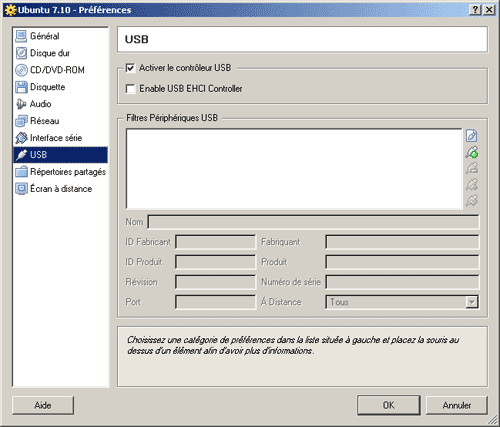Click the Port field
The height and width of the screenshot is (427, 500).
215,302
